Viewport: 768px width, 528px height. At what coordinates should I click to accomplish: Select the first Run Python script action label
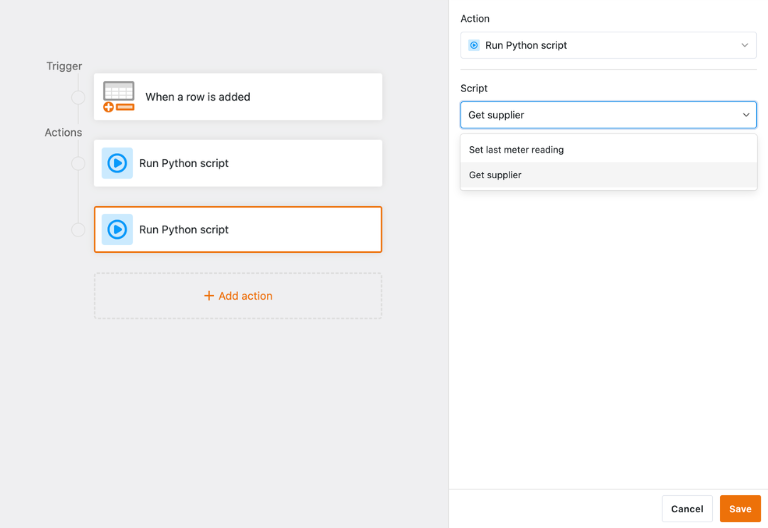pyautogui.click(x=184, y=163)
